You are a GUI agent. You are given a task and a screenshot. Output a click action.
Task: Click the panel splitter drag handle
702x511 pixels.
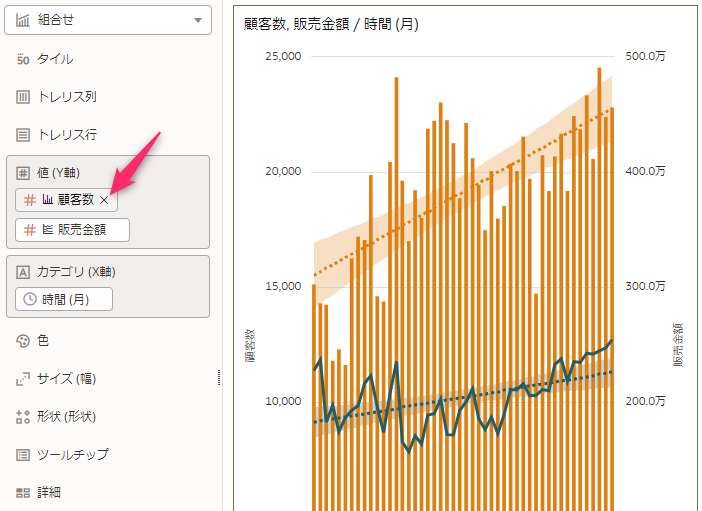point(218,378)
